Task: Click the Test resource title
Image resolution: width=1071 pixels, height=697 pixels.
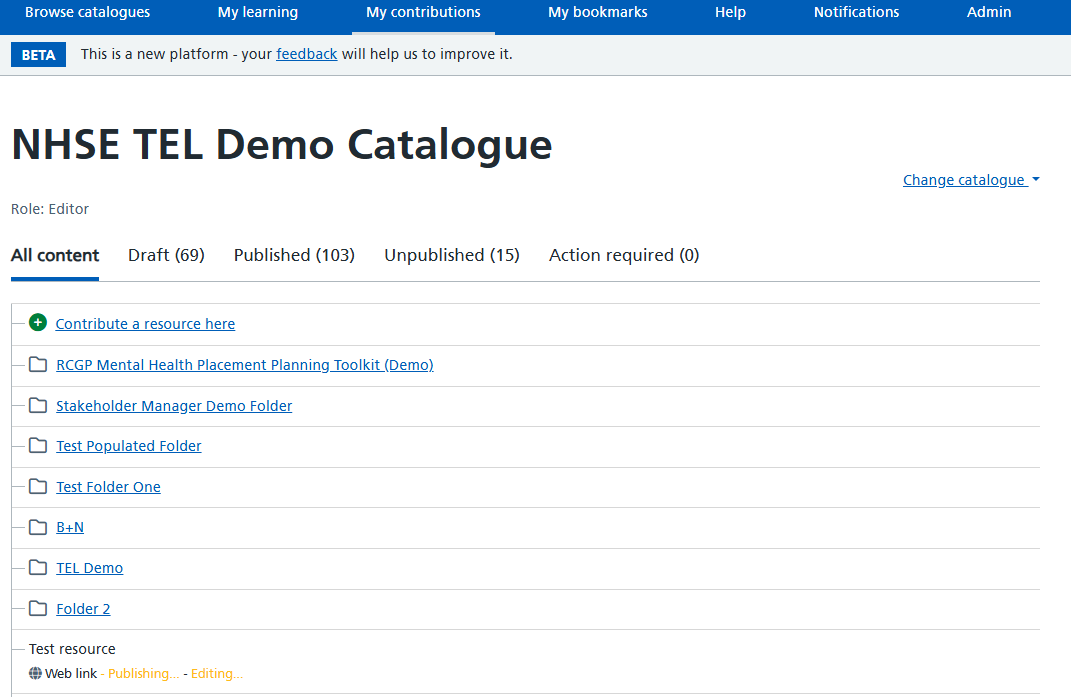Action: point(72,648)
